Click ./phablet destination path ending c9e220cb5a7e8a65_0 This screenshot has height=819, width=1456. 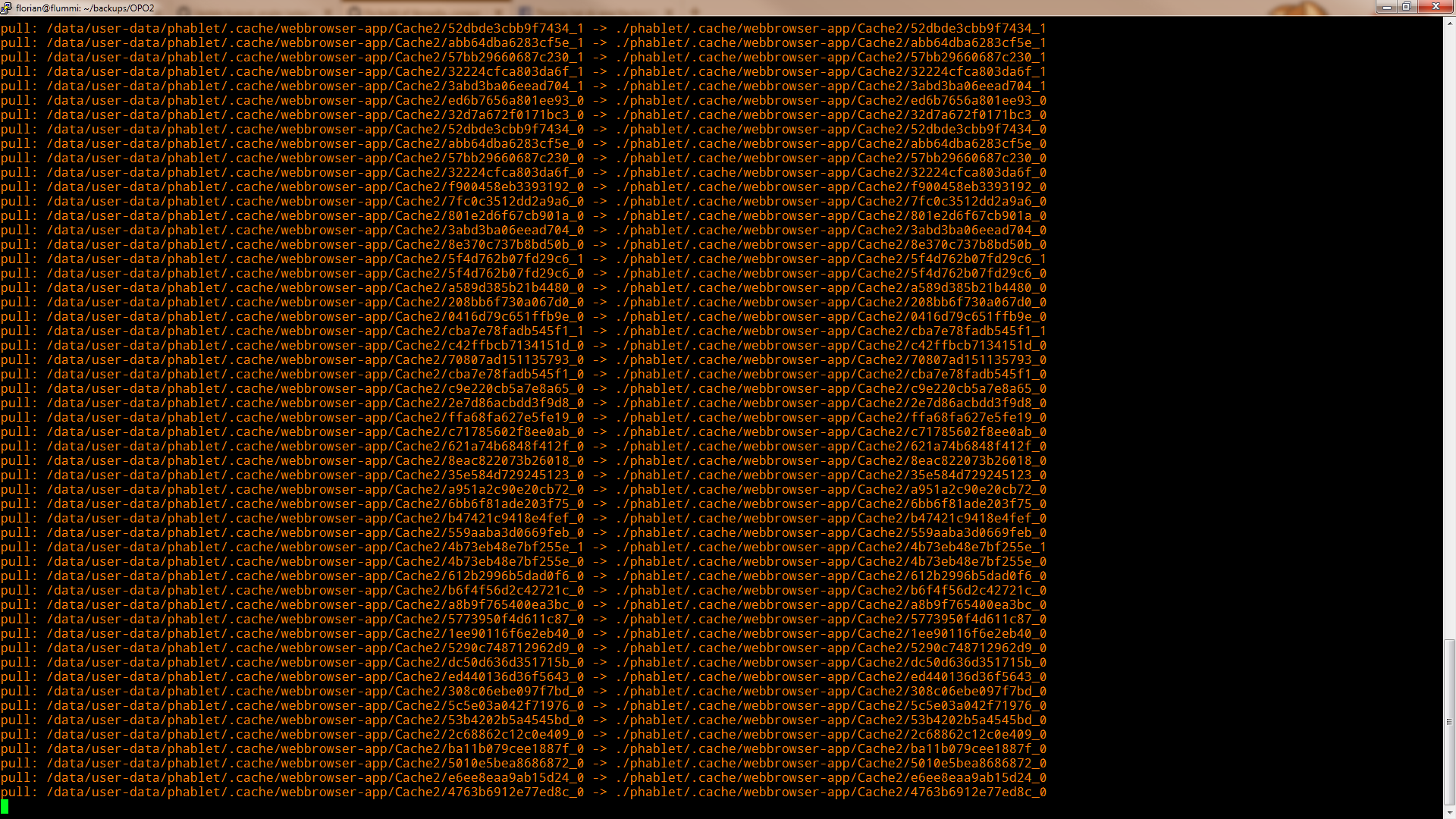tap(831, 388)
